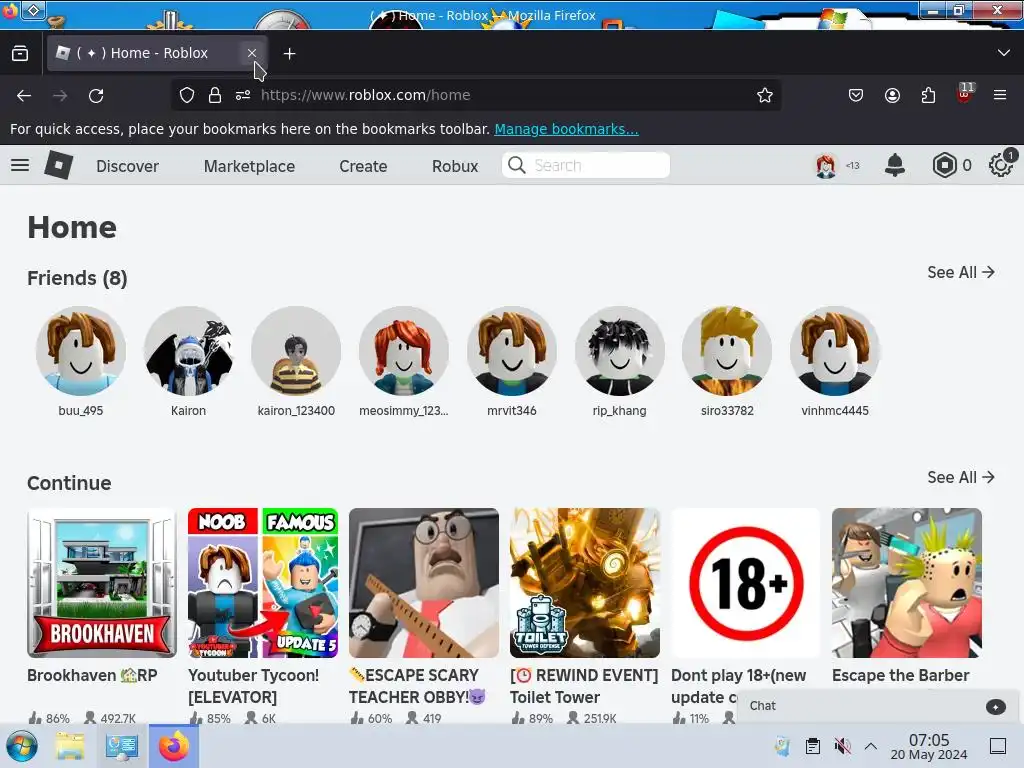Open friend siro33782's avatar
Image resolution: width=1024 pixels, height=768 pixels.
click(x=728, y=351)
